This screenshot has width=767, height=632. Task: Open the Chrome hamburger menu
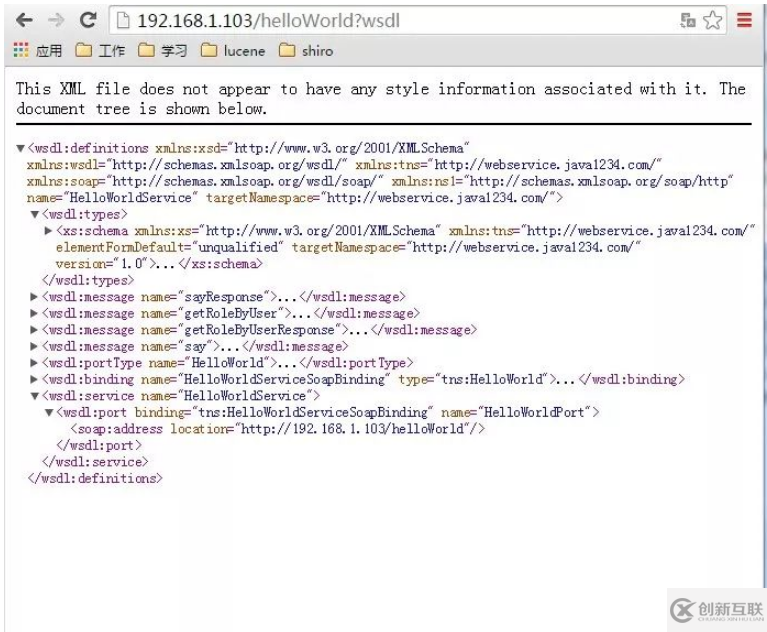click(744, 20)
